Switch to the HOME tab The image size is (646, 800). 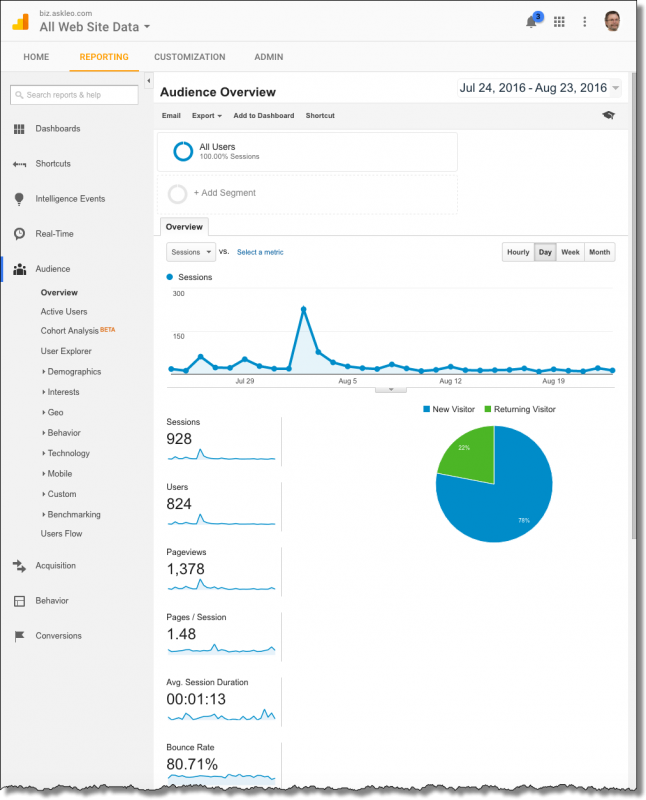(x=36, y=57)
